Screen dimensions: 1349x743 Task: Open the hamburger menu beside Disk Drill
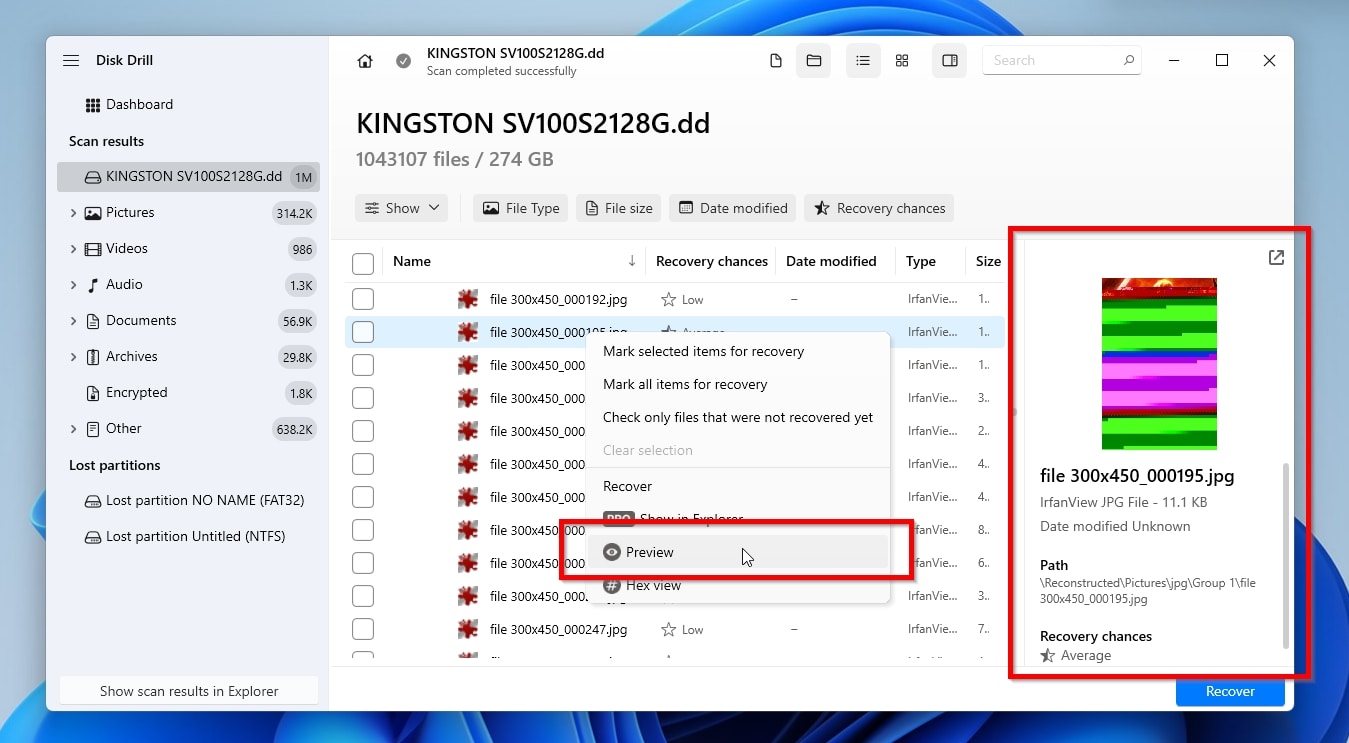coord(71,60)
